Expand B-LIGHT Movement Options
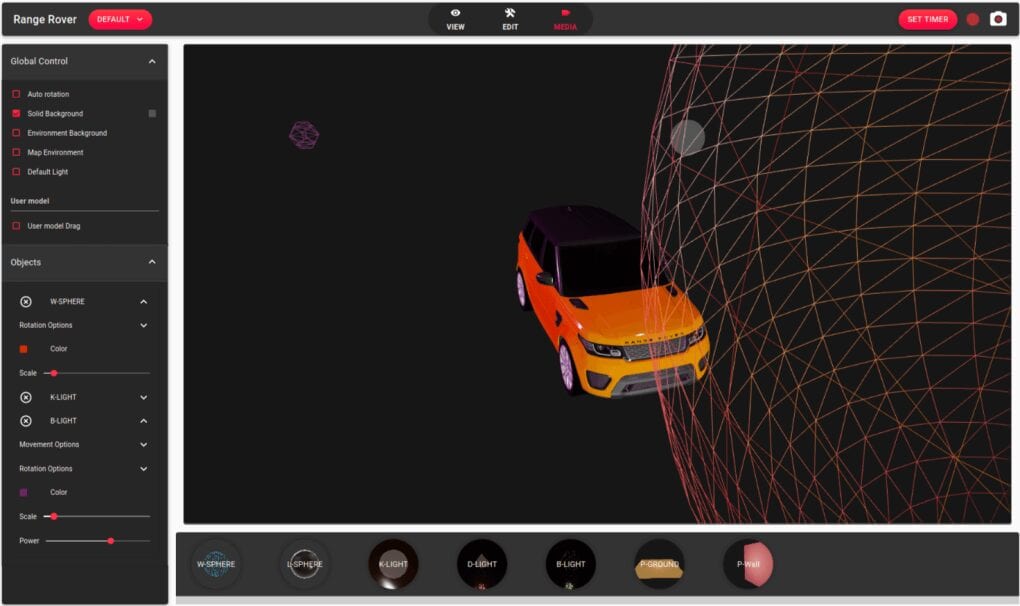The height and width of the screenshot is (606, 1020). click(x=144, y=445)
